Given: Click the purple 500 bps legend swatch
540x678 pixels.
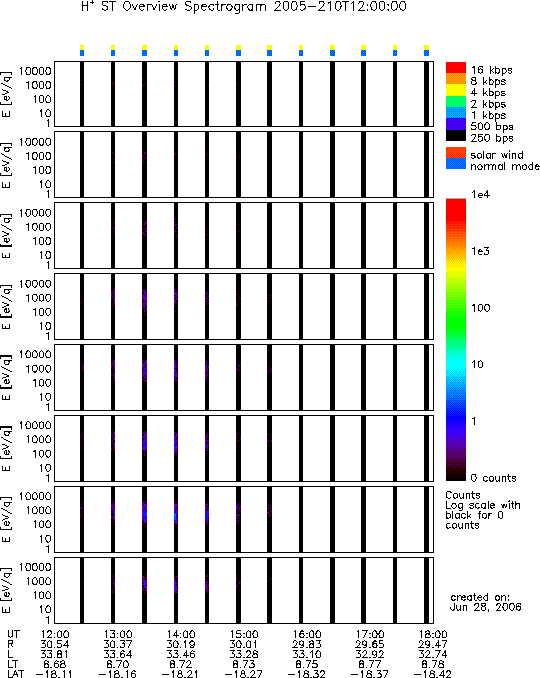Looking at the screenshot, I should [456, 125].
